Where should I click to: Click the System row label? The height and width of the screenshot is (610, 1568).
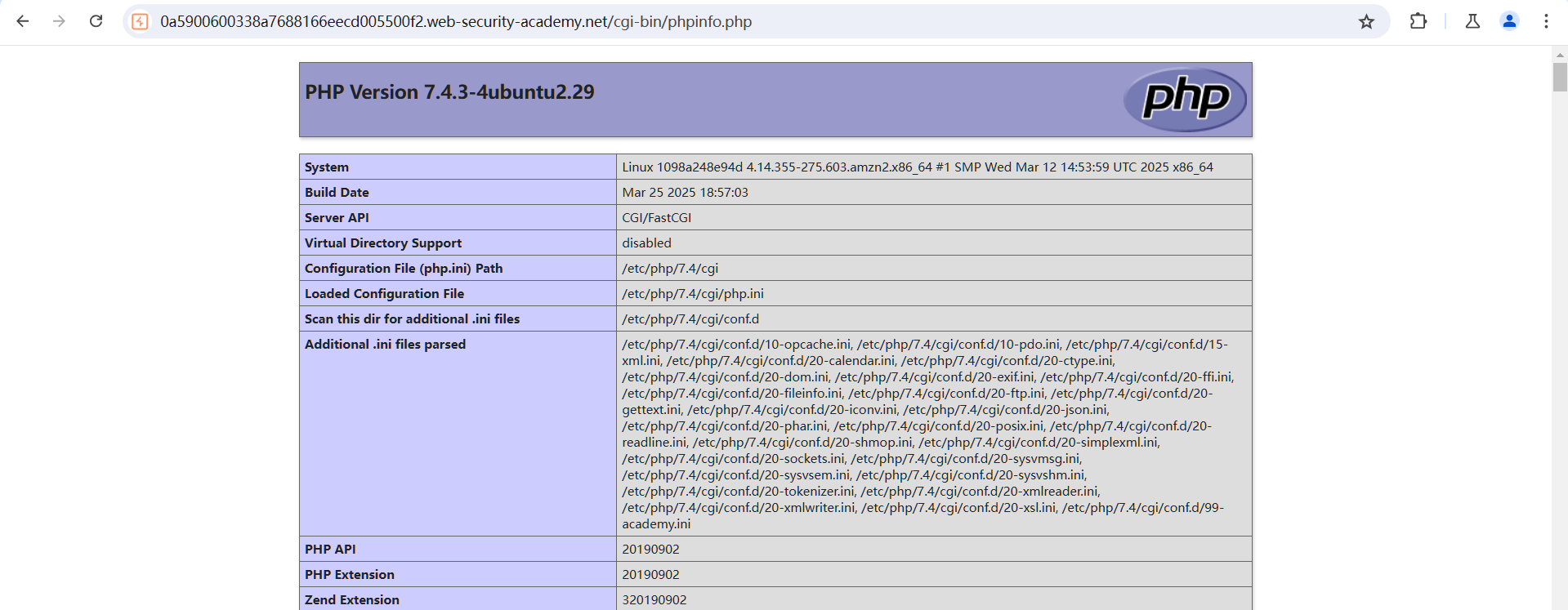327,167
